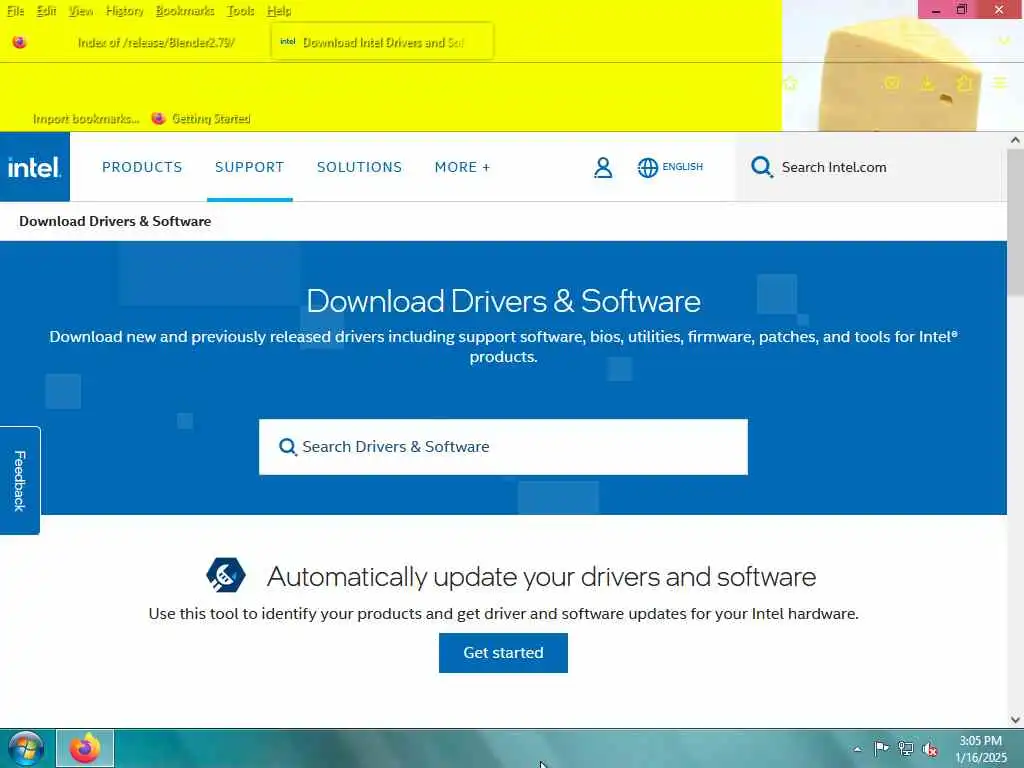Screen dimensions: 1024x768
Task: Click Import bookmarks... in bookmarks toolbar
Action: (86, 119)
